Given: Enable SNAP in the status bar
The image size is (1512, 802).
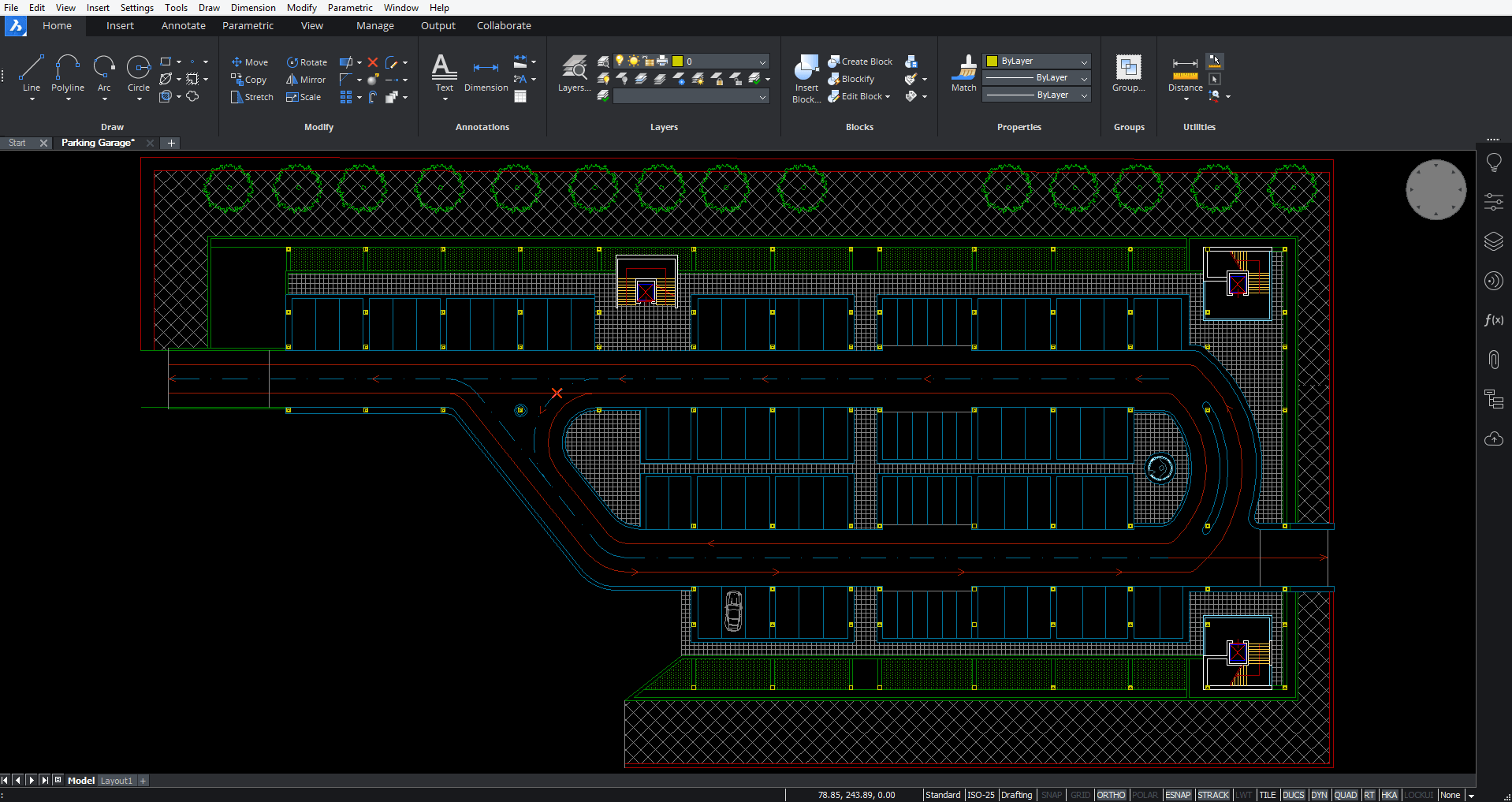Looking at the screenshot, I should pos(1051,795).
